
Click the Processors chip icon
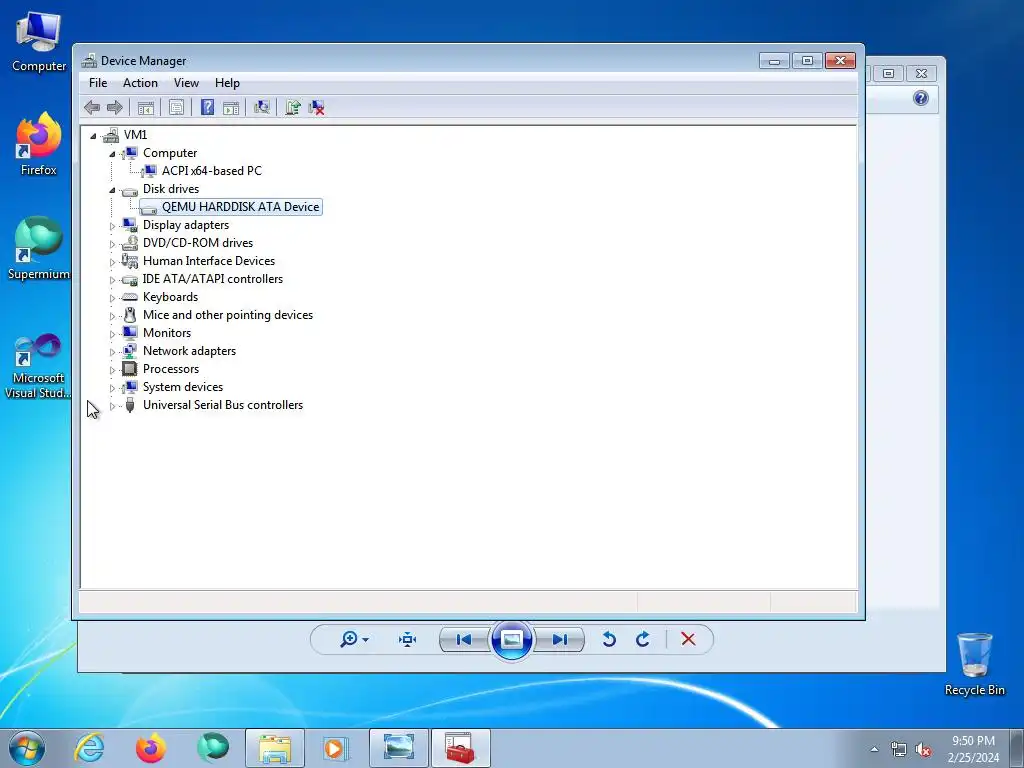(x=130, y=369)
